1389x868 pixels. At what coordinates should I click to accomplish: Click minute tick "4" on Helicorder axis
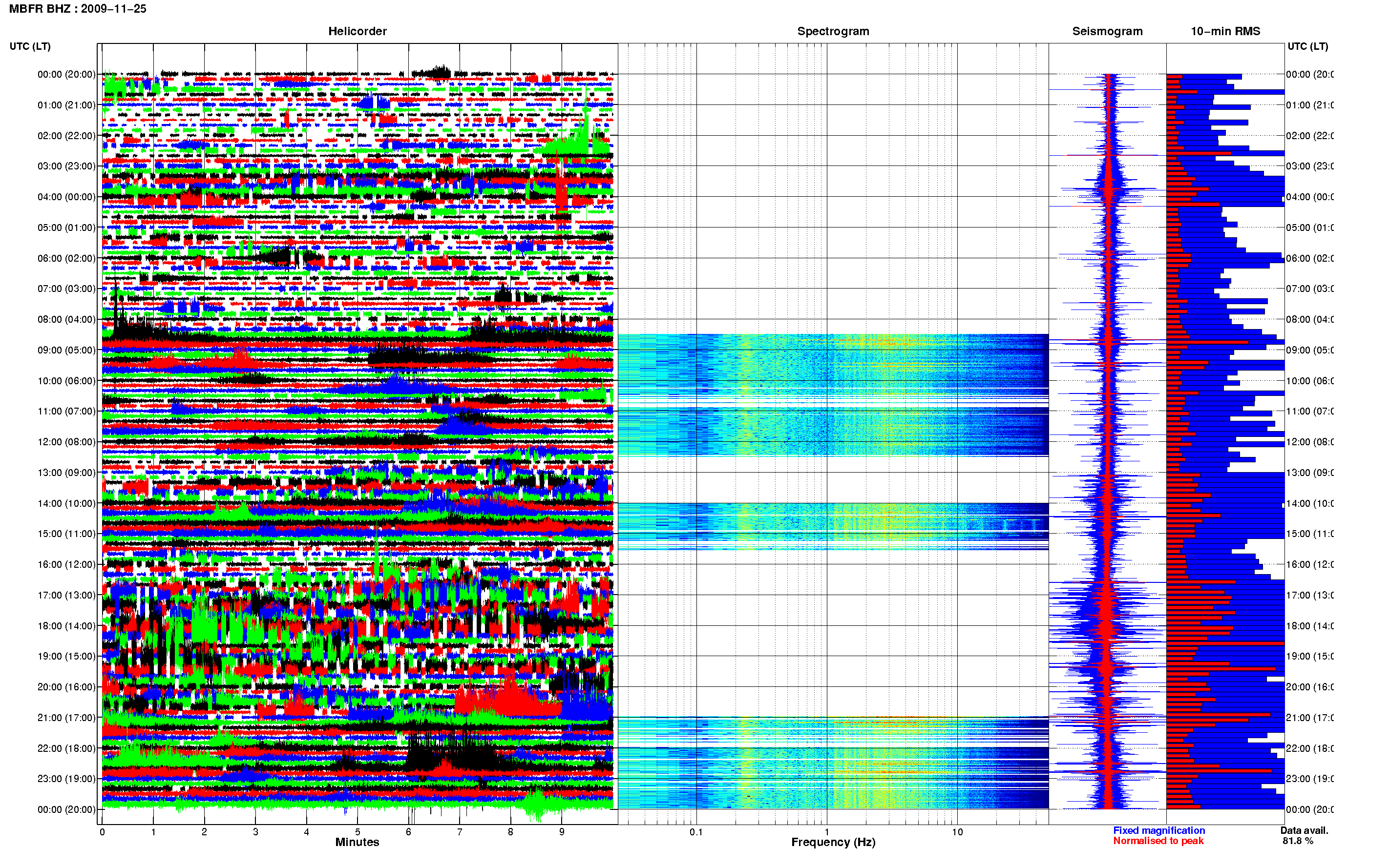307,832
